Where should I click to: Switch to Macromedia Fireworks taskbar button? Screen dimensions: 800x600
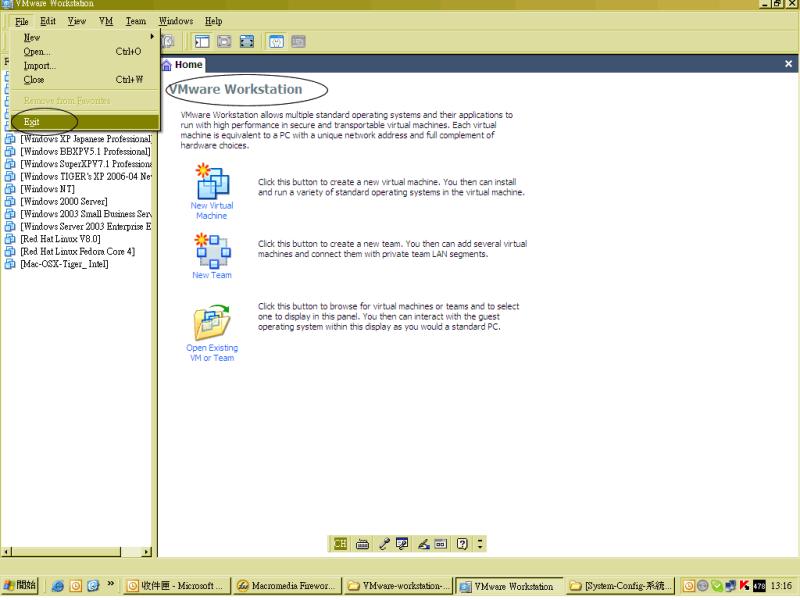click(286, 586)
